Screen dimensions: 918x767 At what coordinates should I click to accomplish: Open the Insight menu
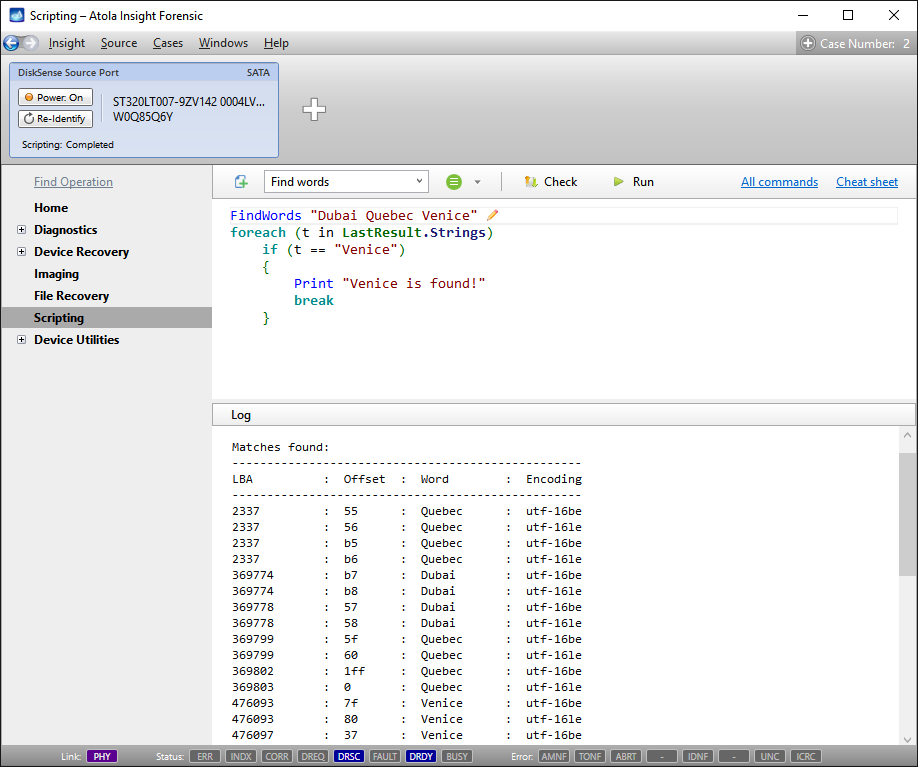click(x=67, y=43)
